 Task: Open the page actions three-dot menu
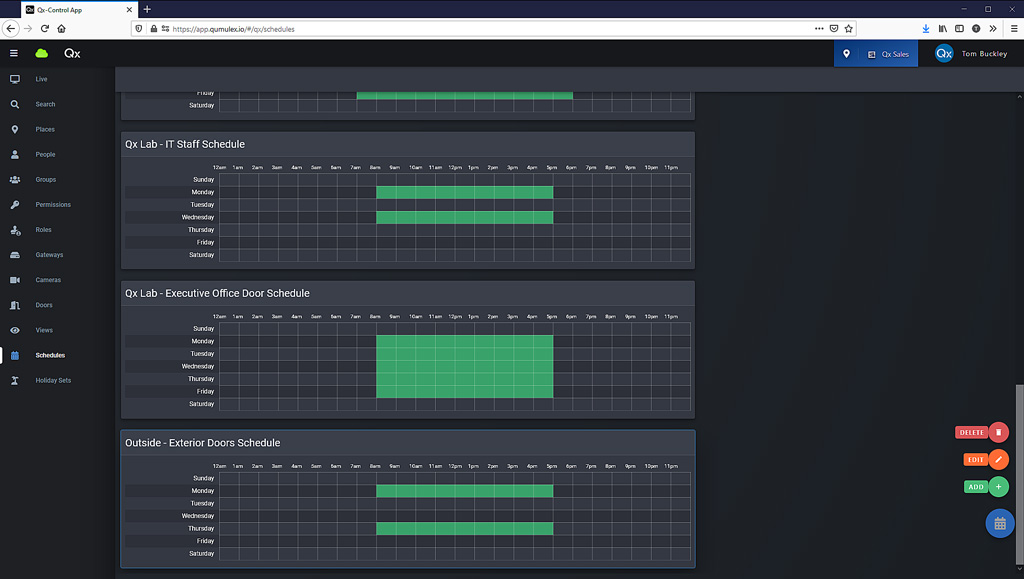point(819,29)
